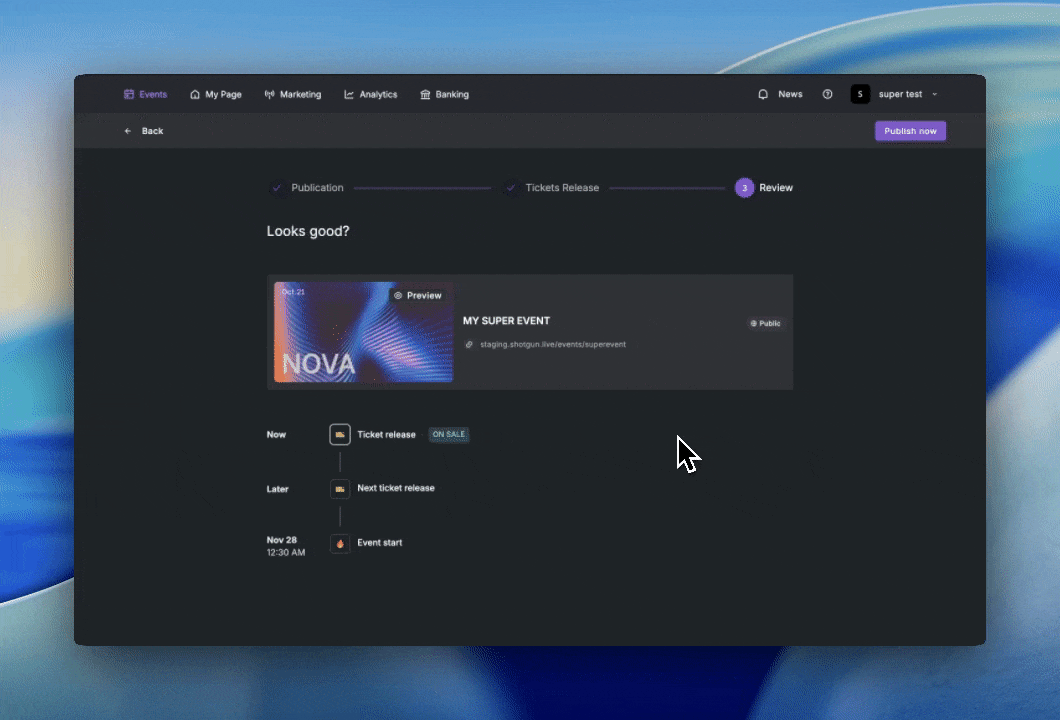Click the Public visibility badge
This screenshot has height=720, width=1060.
coord(765,324)
